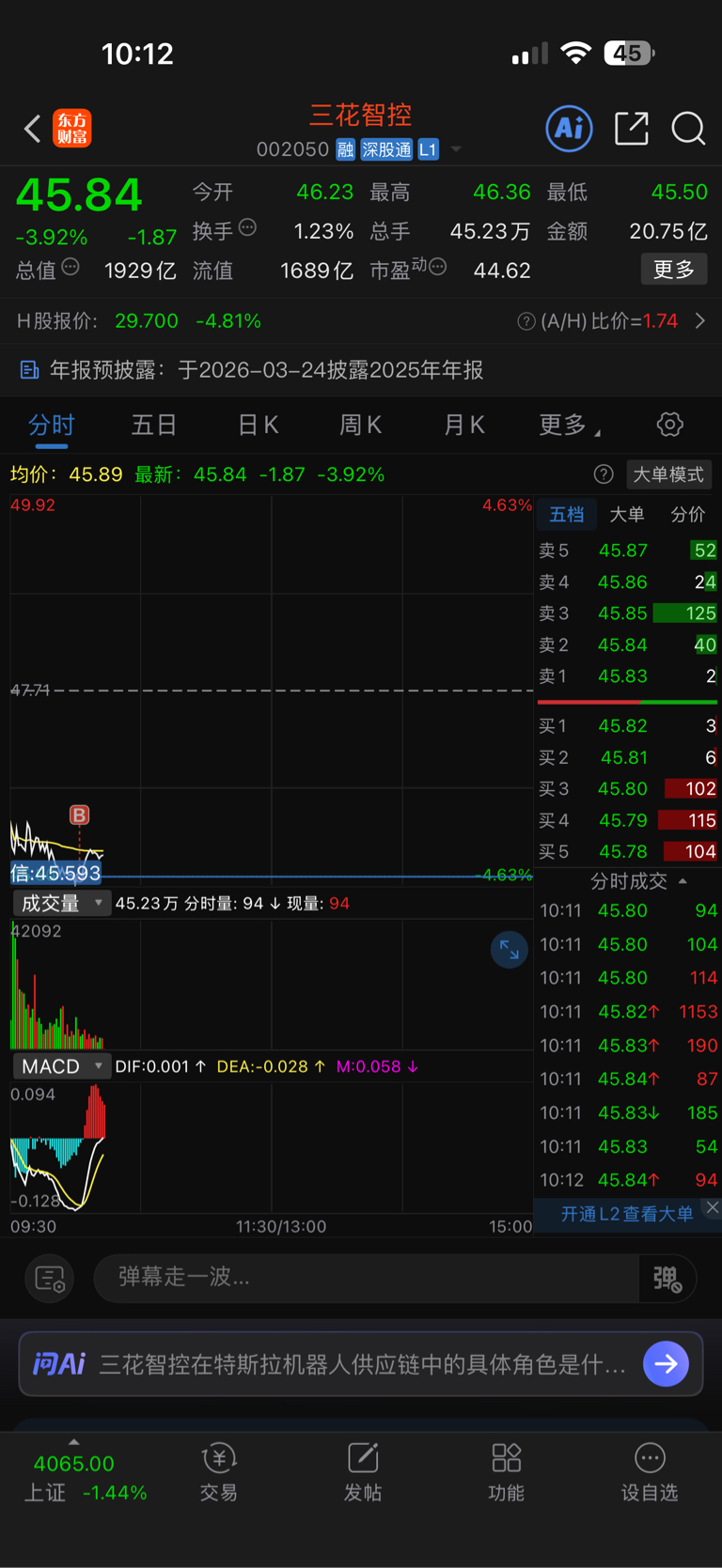Tap the 买1 45.82 order row
722x1568 pixels.
628,725
